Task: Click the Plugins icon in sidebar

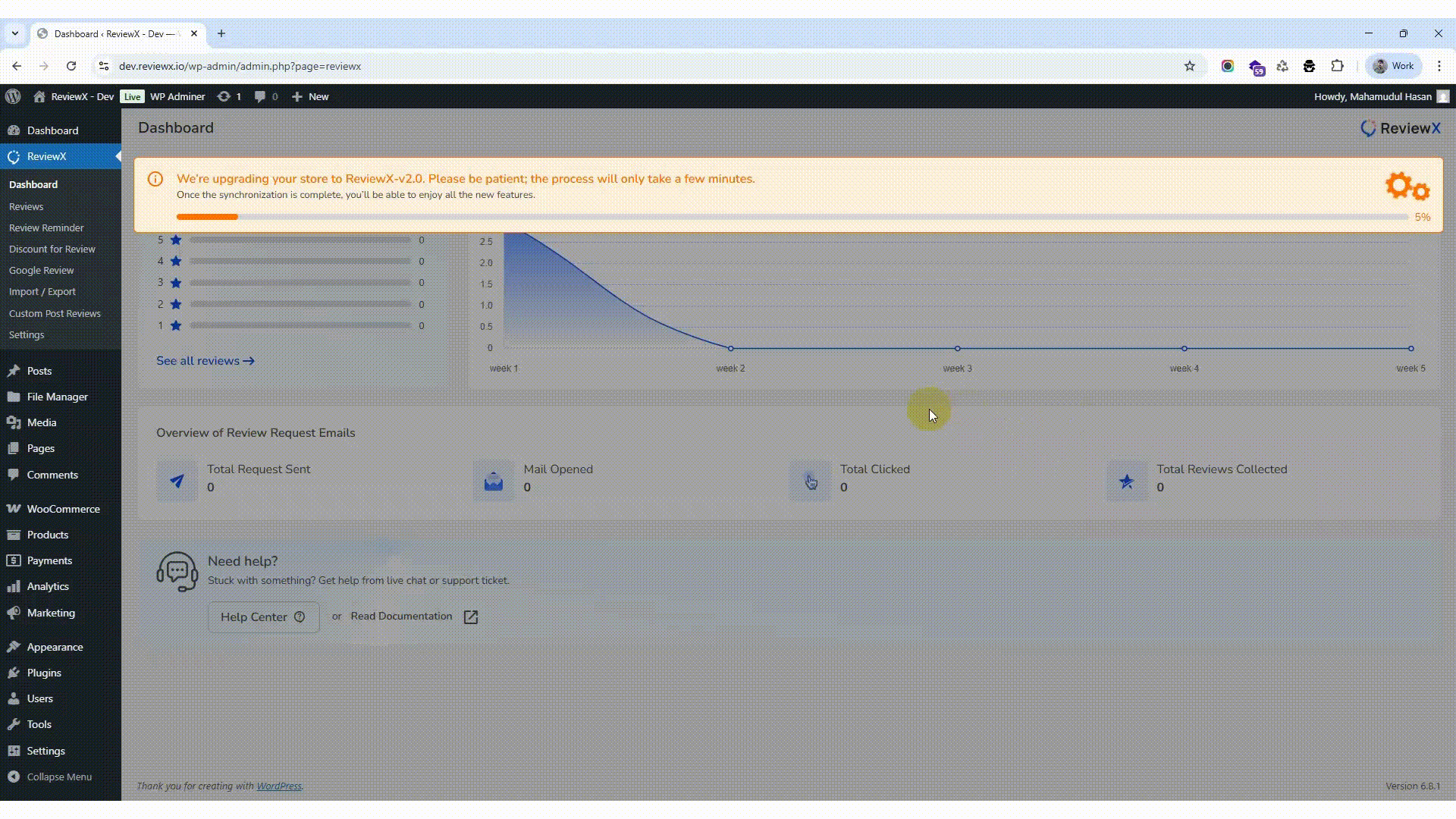Action: [14, 673]
